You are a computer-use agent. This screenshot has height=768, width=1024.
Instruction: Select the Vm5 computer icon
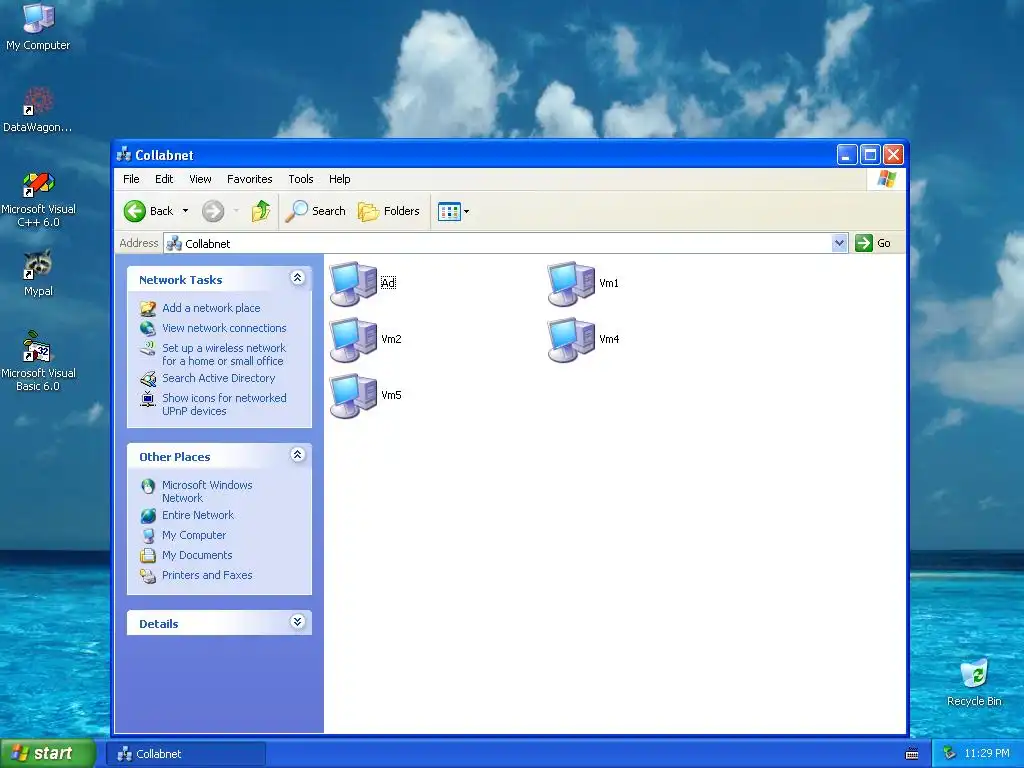pyautogui.click(x=353, y=396)
